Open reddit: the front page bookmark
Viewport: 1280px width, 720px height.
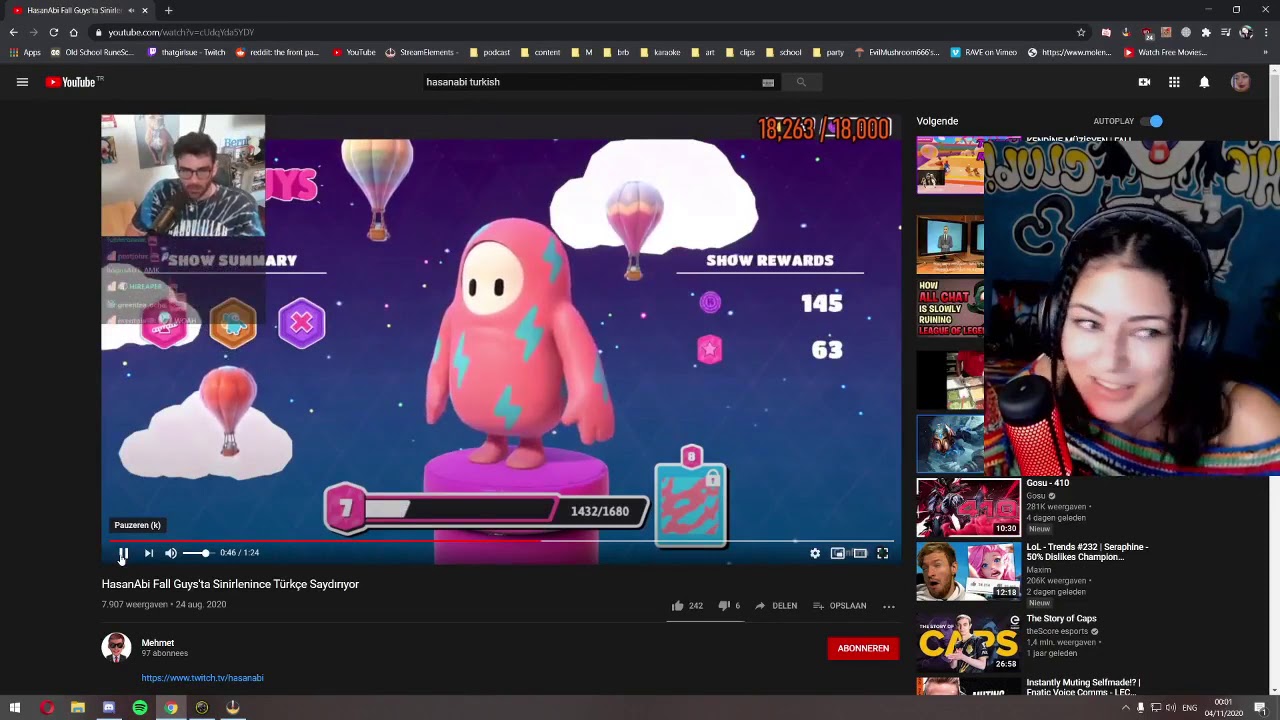[277, 52]
